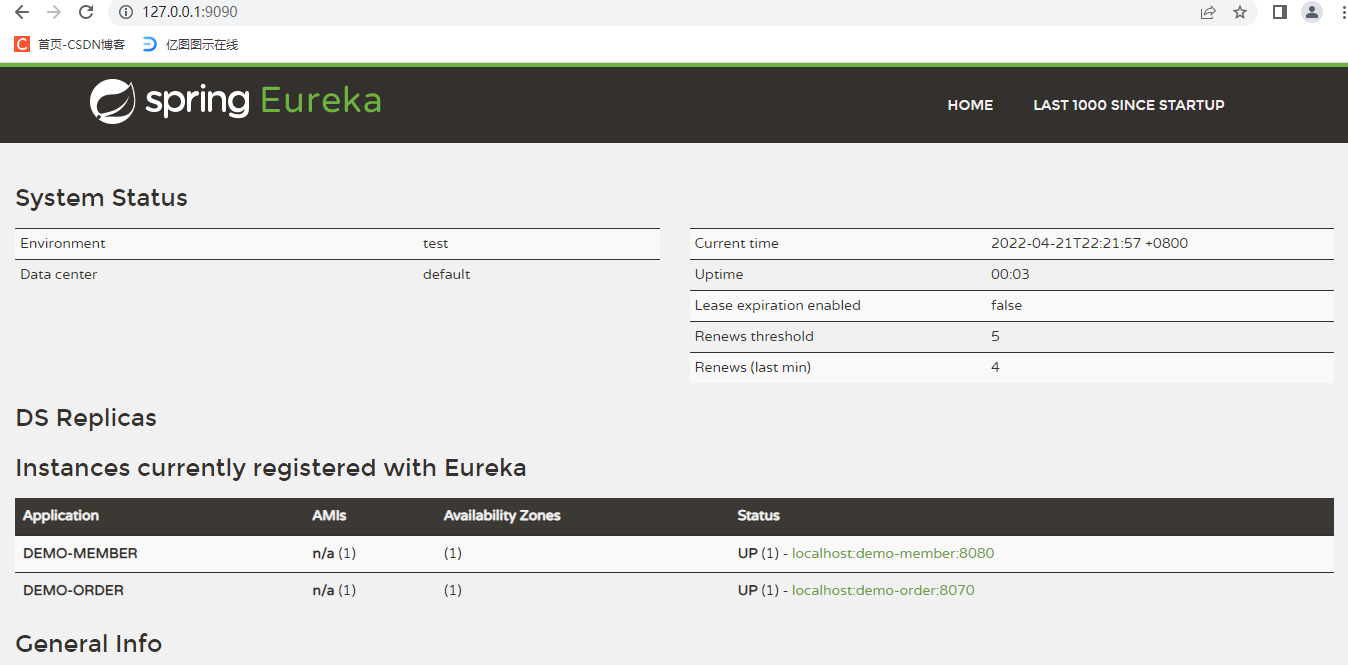
Task: Click the Spring Eureka logo
Action: [x=236, y=101]
